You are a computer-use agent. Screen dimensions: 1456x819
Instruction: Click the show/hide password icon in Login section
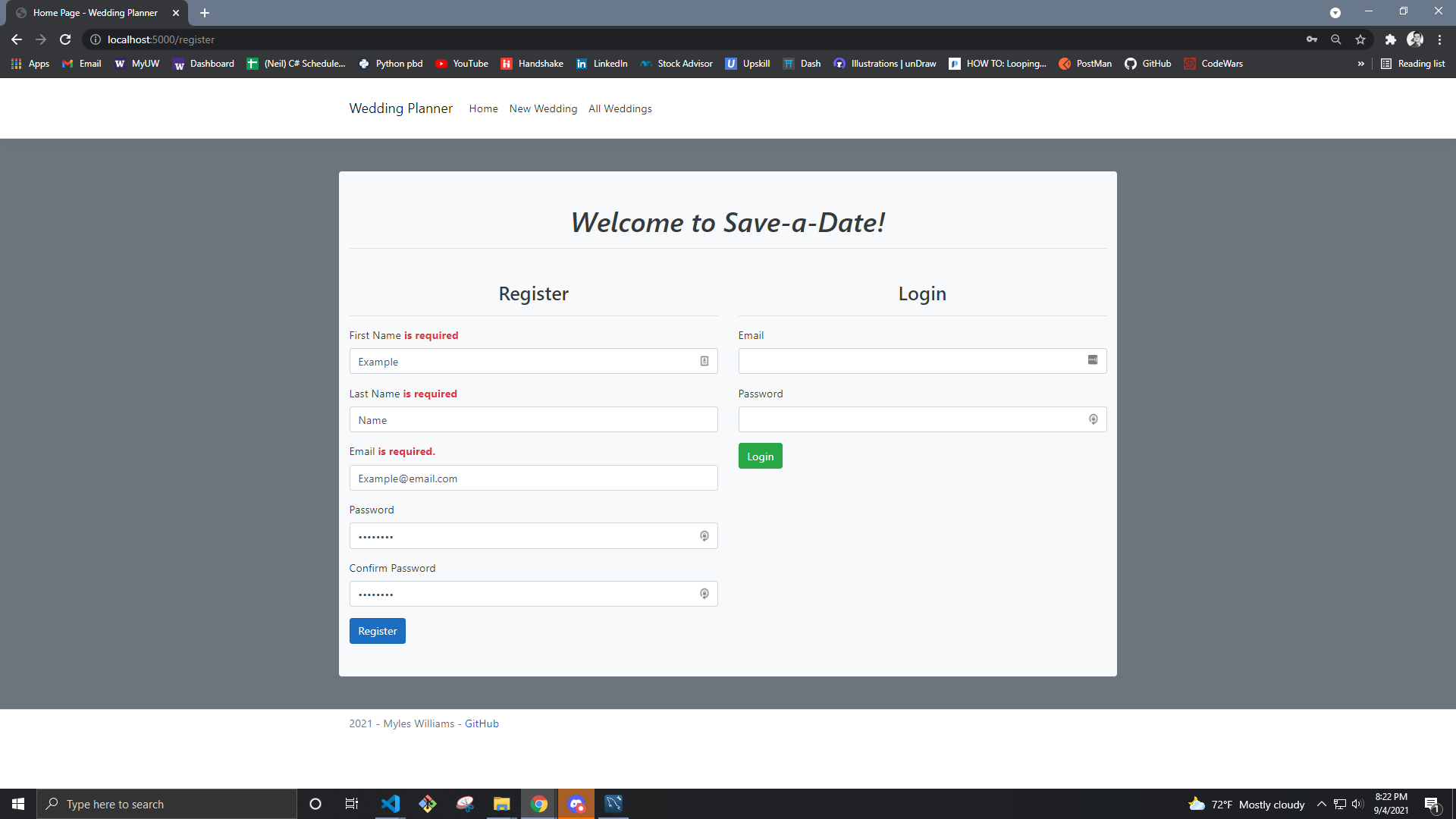1093,419
